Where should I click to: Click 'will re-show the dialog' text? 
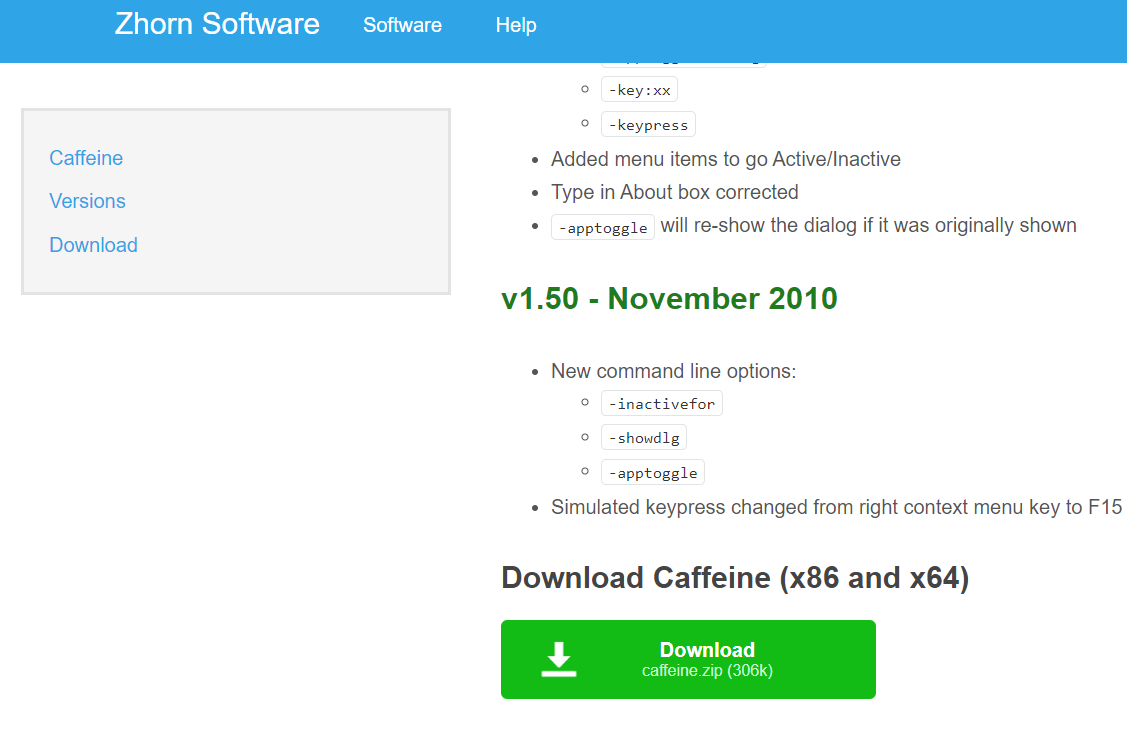[x=868, y=225]
